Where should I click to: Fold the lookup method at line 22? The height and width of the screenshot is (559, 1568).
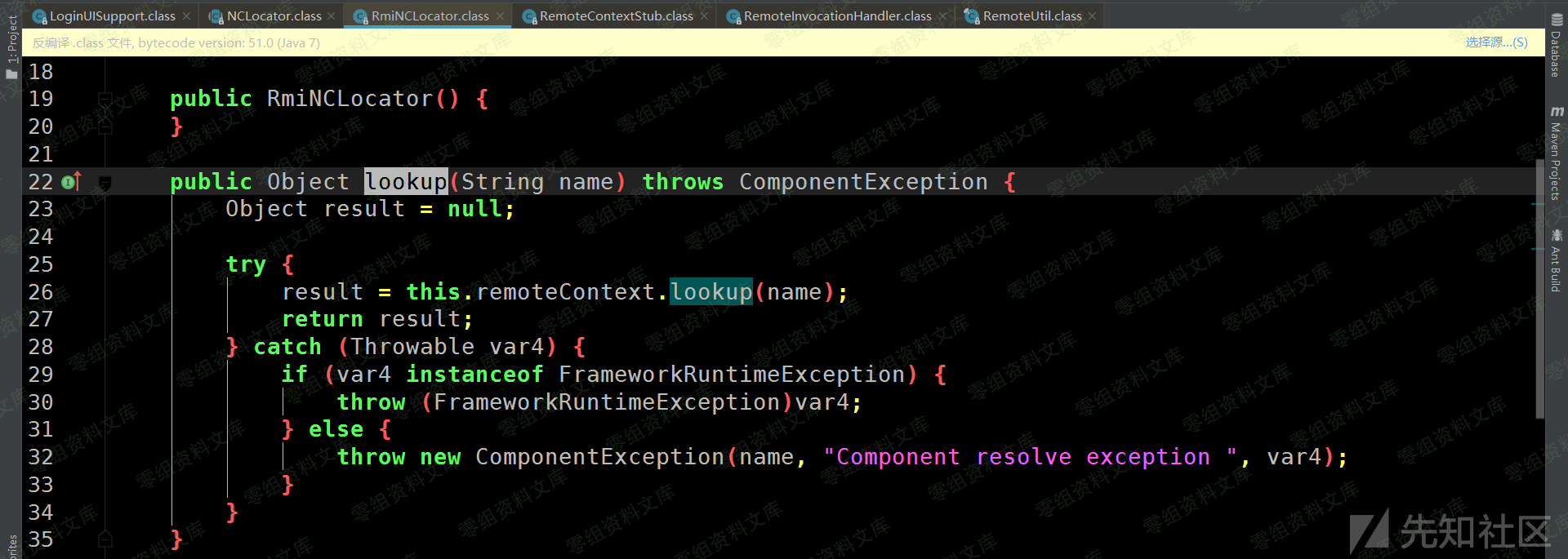click(x=105, y=183)
